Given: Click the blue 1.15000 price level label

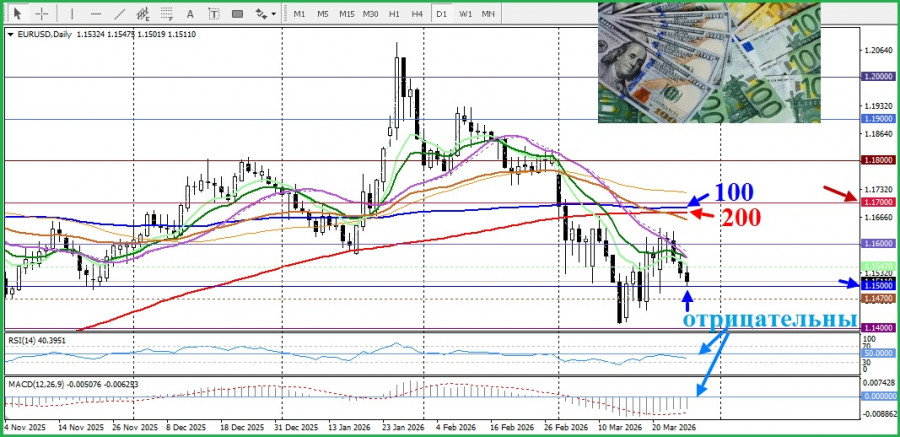Looking at the screenshot, I should click(x=877, y=285).
